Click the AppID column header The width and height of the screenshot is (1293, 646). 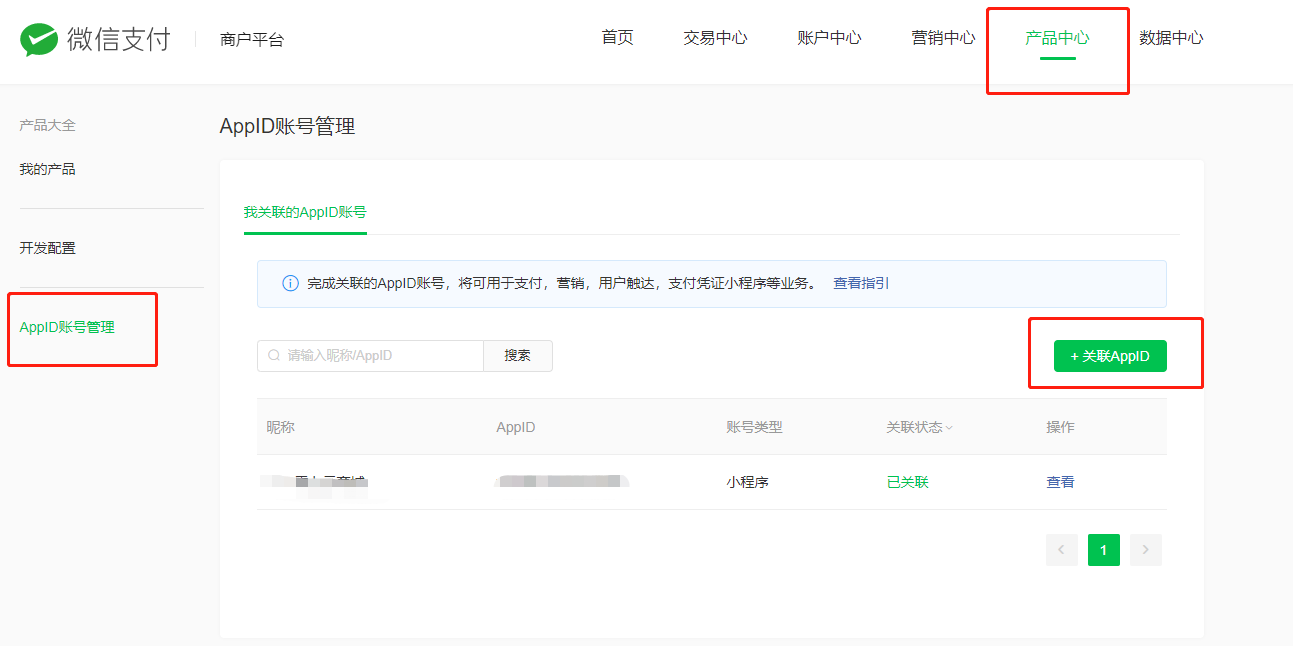click(x=516, y=427)
